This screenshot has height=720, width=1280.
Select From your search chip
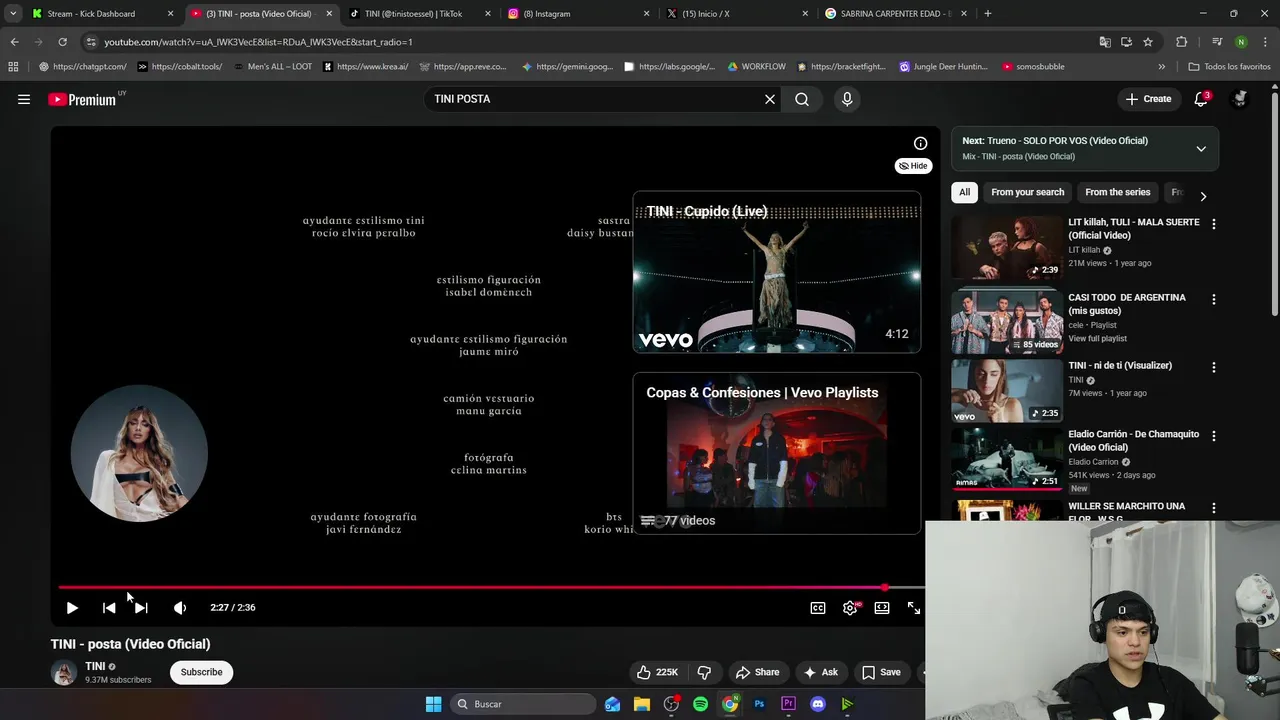coord(1028,192)
